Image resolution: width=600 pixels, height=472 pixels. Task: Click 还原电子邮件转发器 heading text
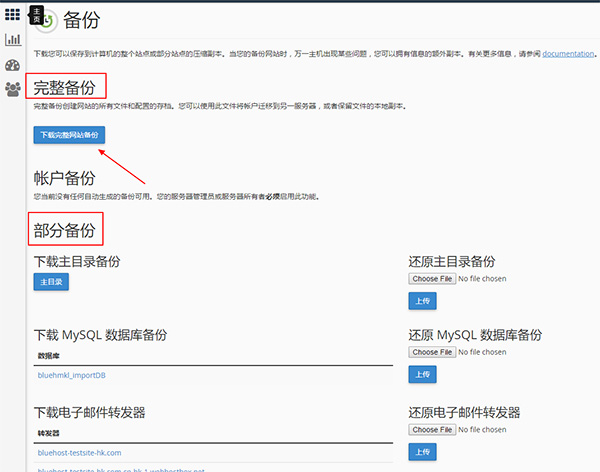point(464,413)
